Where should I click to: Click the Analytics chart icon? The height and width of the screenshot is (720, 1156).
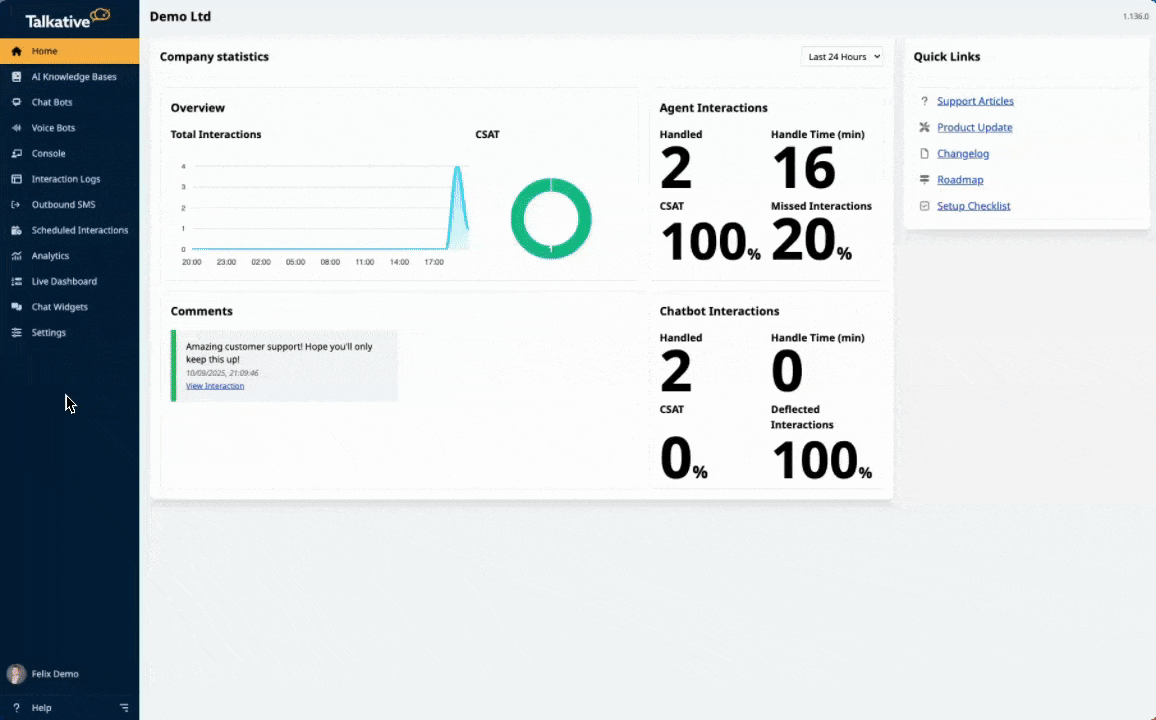point(16,256)
